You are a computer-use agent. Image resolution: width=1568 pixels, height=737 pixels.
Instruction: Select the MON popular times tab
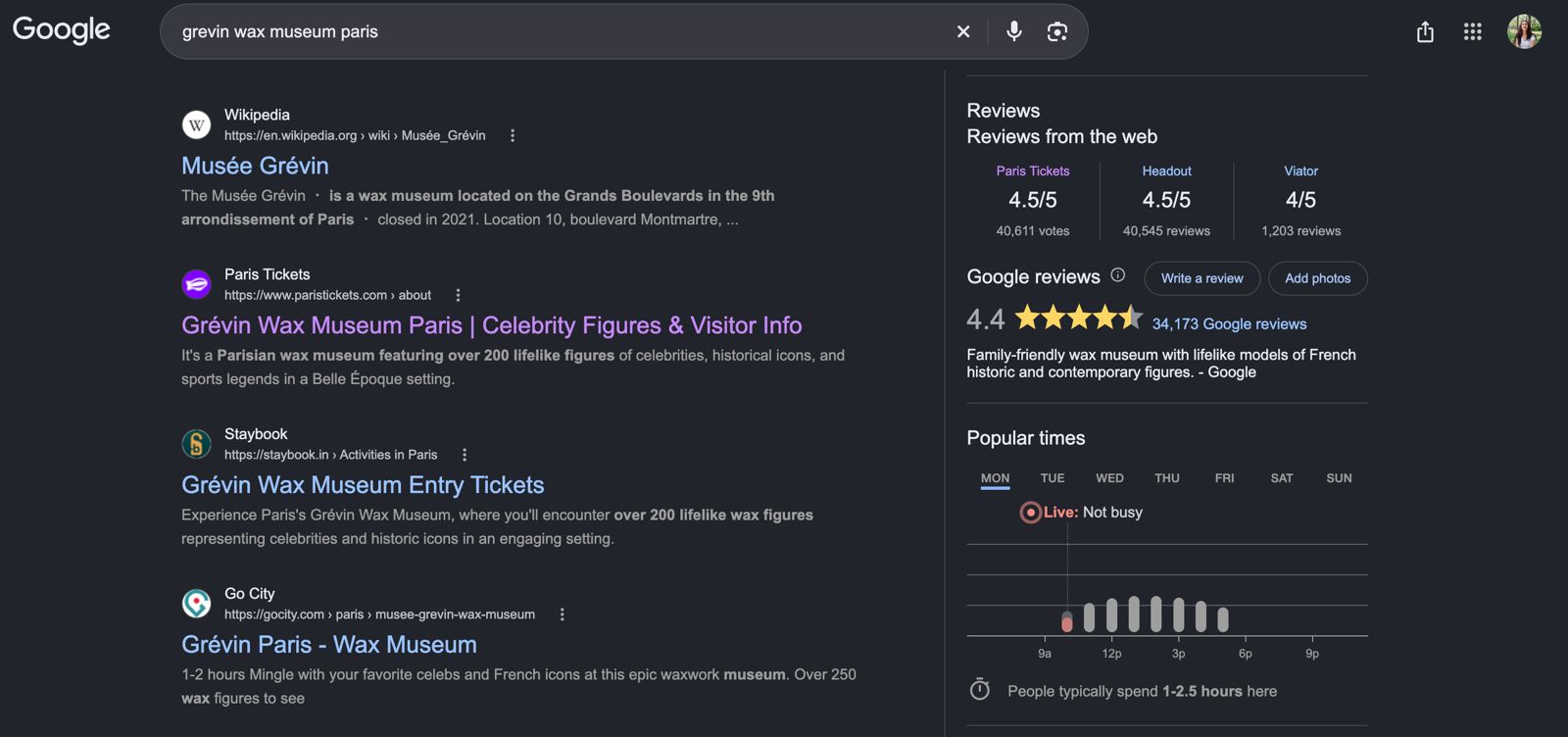[x=996, y=478]
